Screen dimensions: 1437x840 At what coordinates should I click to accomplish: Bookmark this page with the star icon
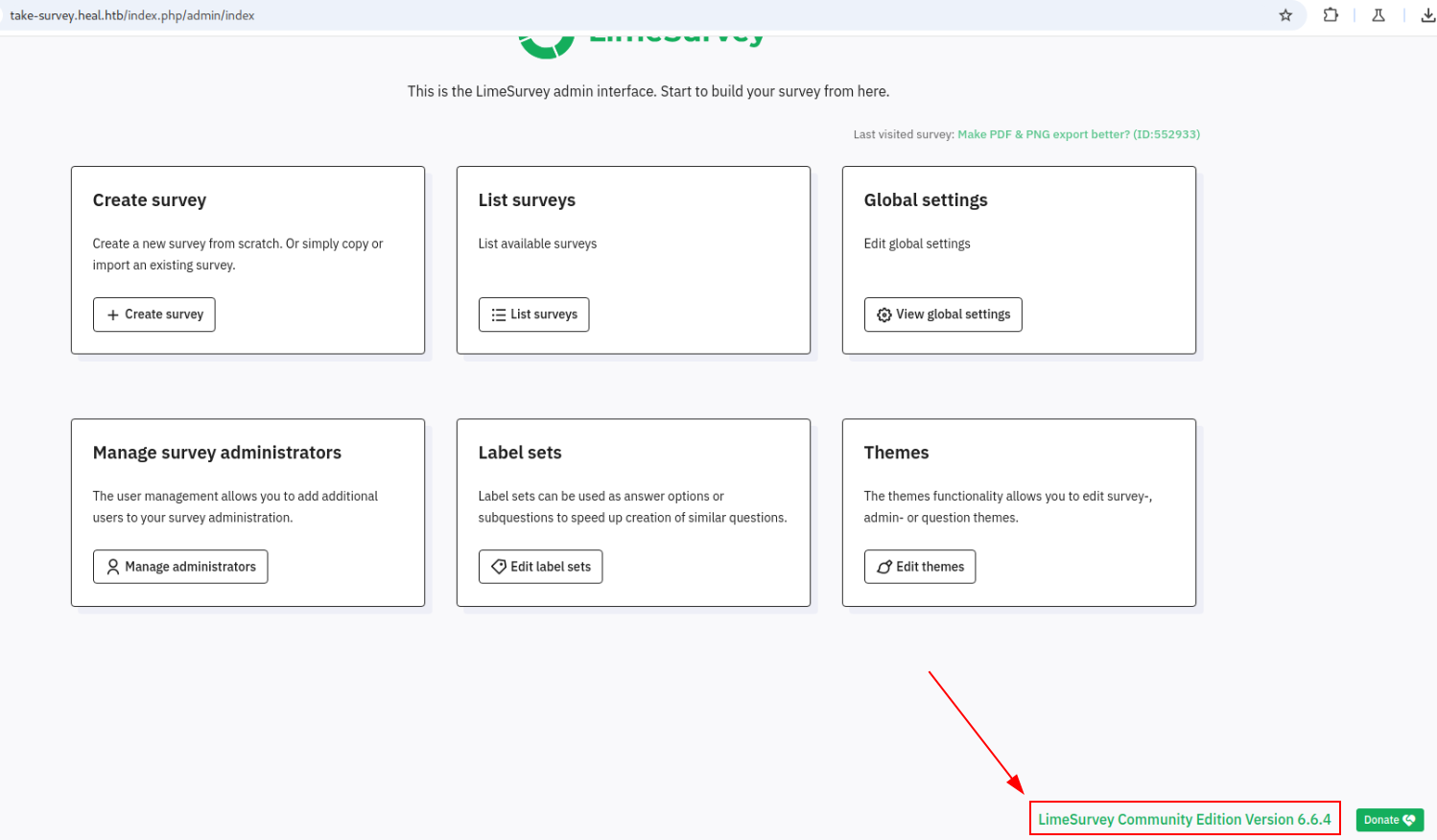tap(1285, 15)
